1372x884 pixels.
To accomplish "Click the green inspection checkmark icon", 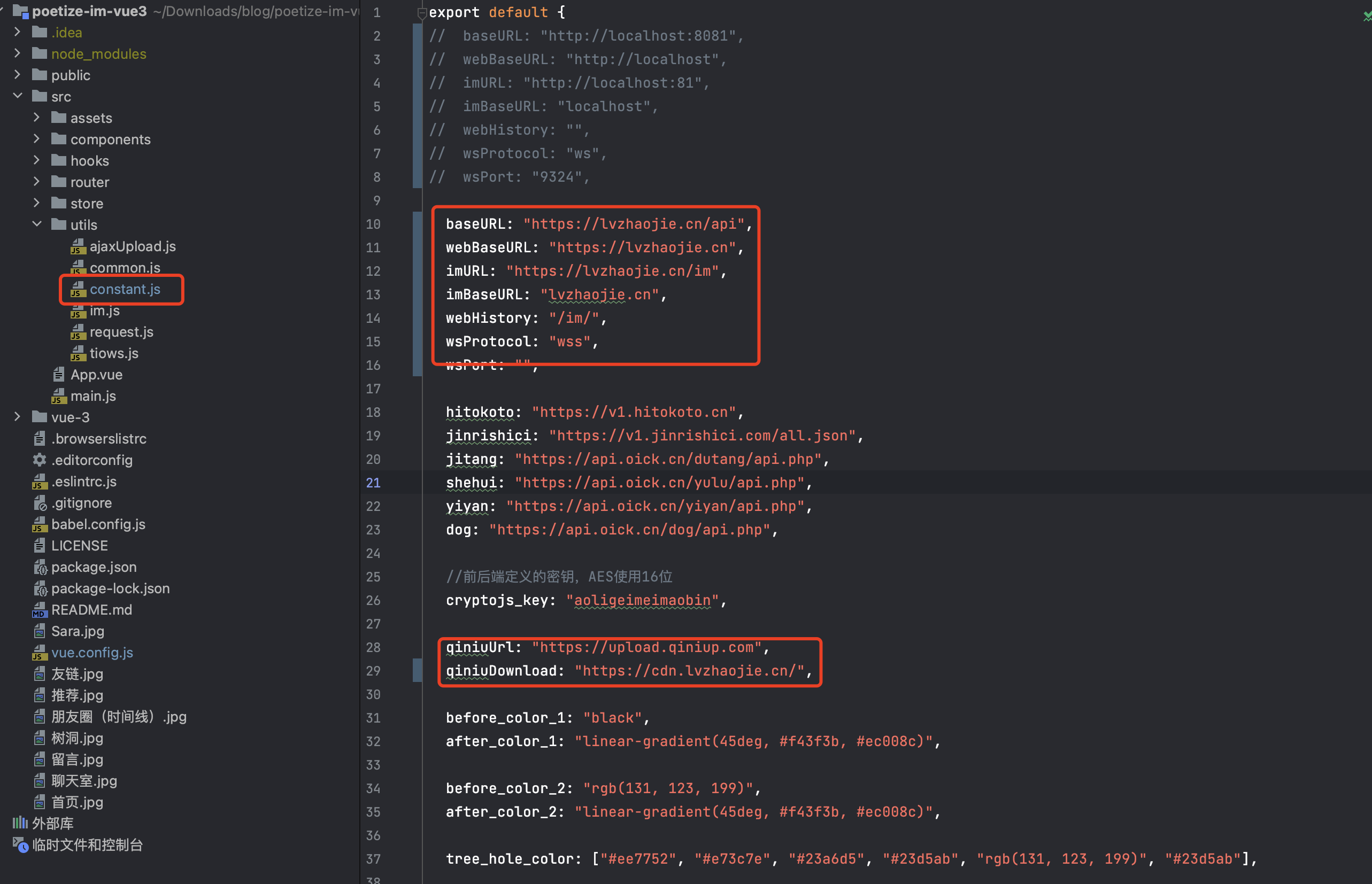I will (x=1367, y=16).
